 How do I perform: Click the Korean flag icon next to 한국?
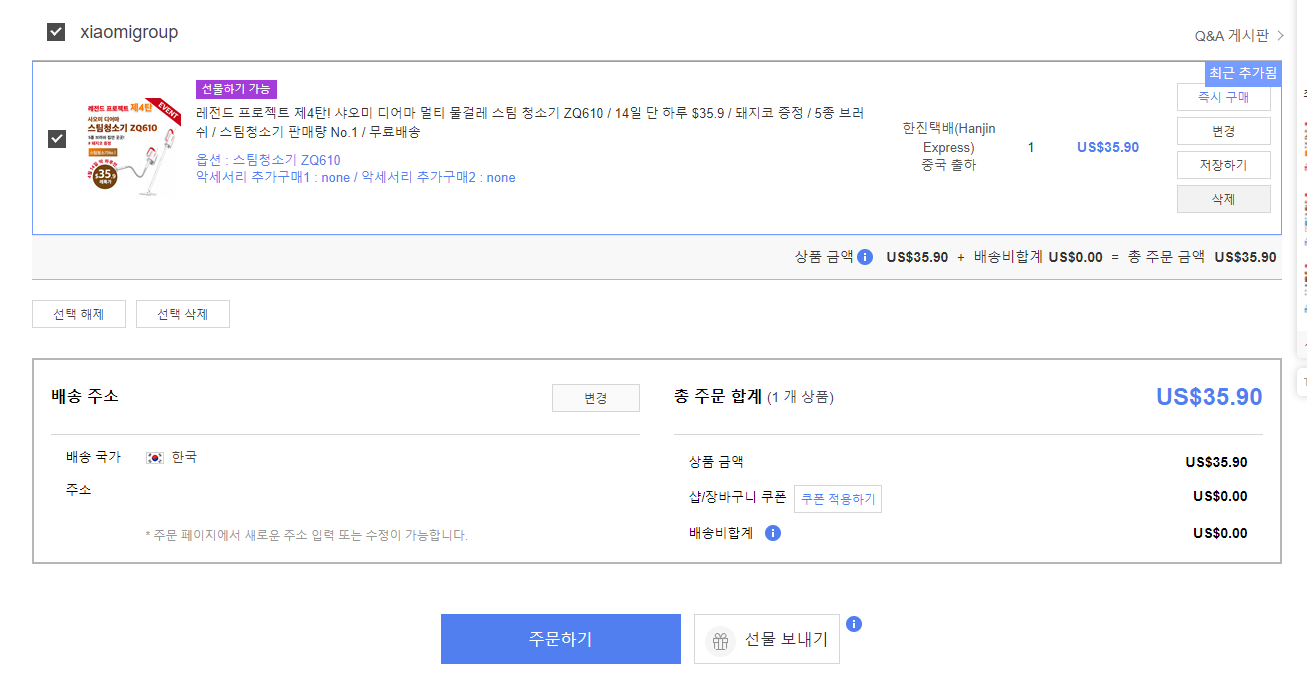[155, 457]
